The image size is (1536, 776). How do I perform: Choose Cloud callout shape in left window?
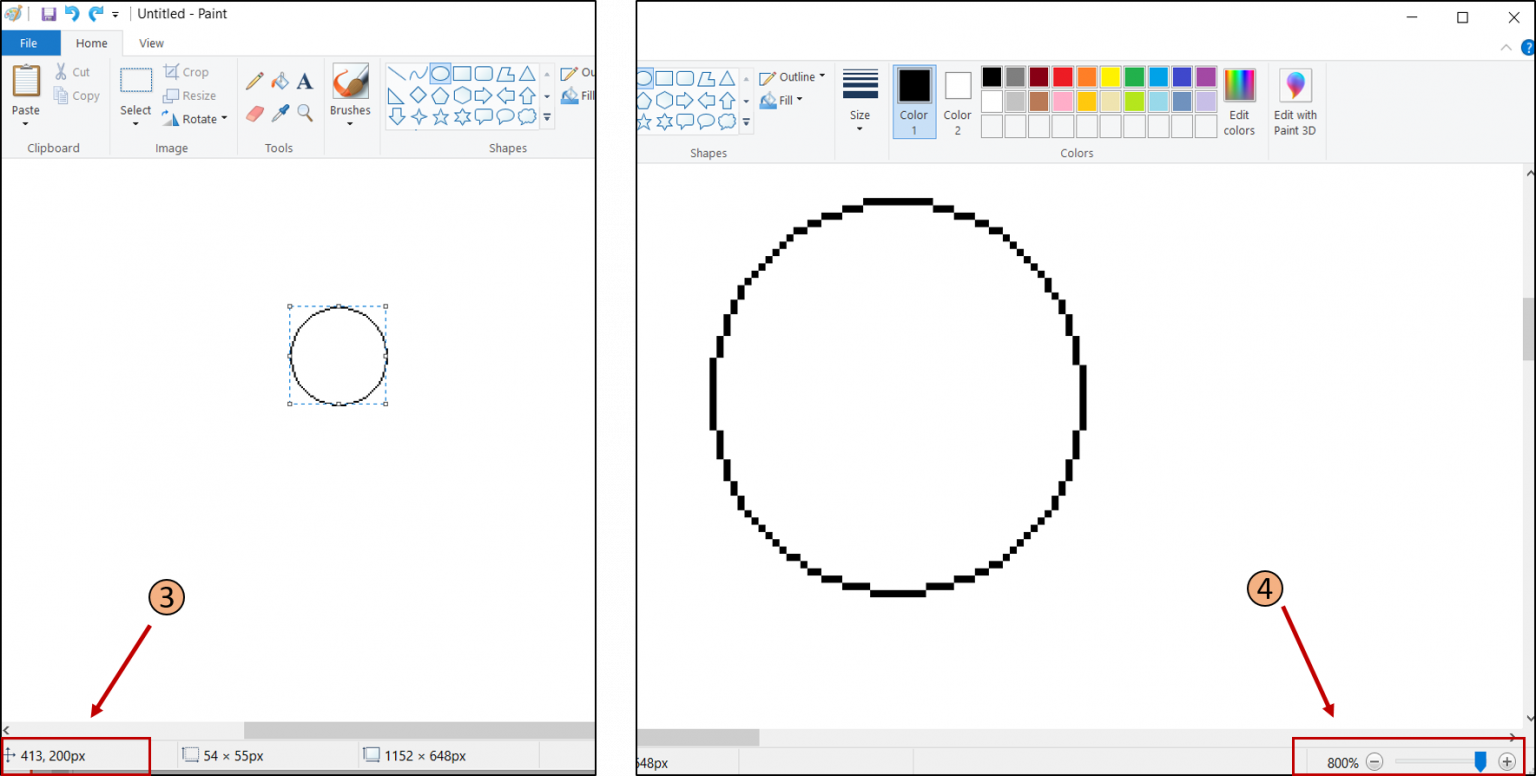pyautogui.click(x=527, y=117)
